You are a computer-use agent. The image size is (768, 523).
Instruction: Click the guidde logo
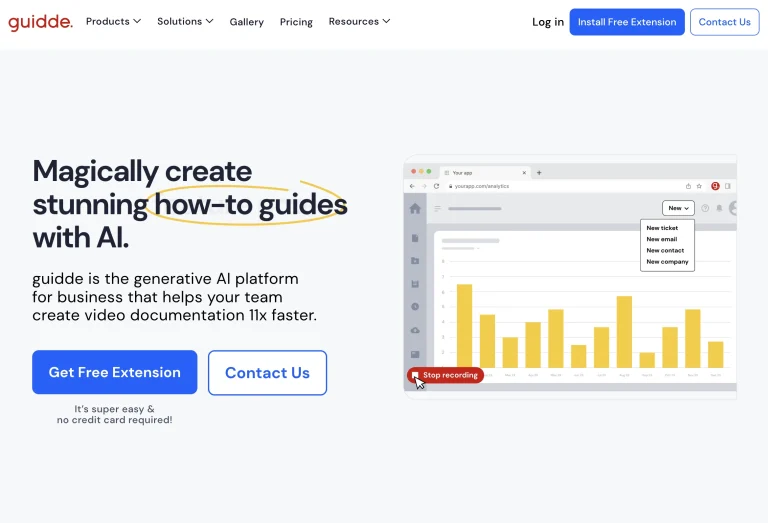click(40, 22)
